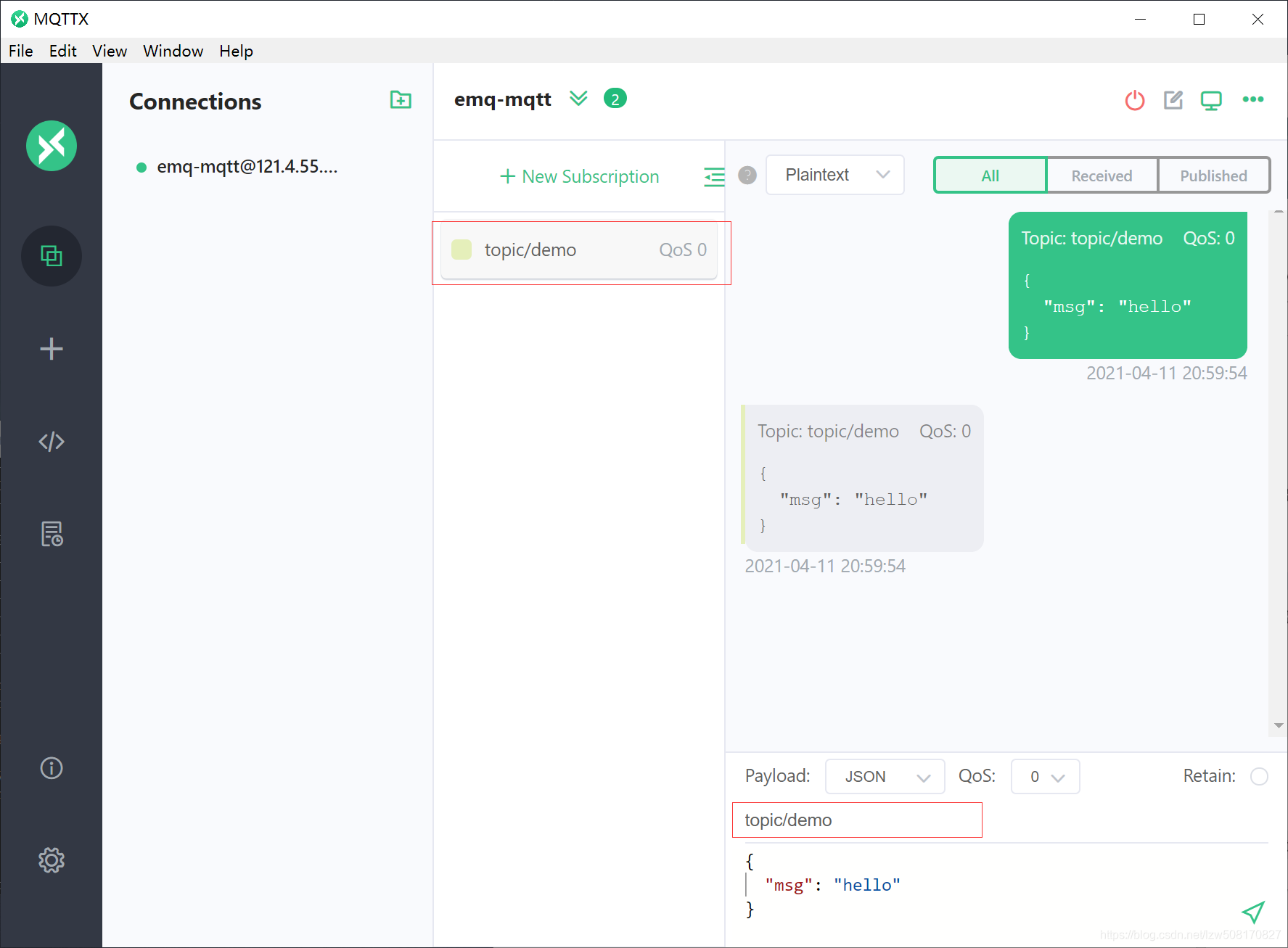Image resolution: width=1288 pixels, height=948 pixels.
Task: Open the Edit menu
Action: 63,51
